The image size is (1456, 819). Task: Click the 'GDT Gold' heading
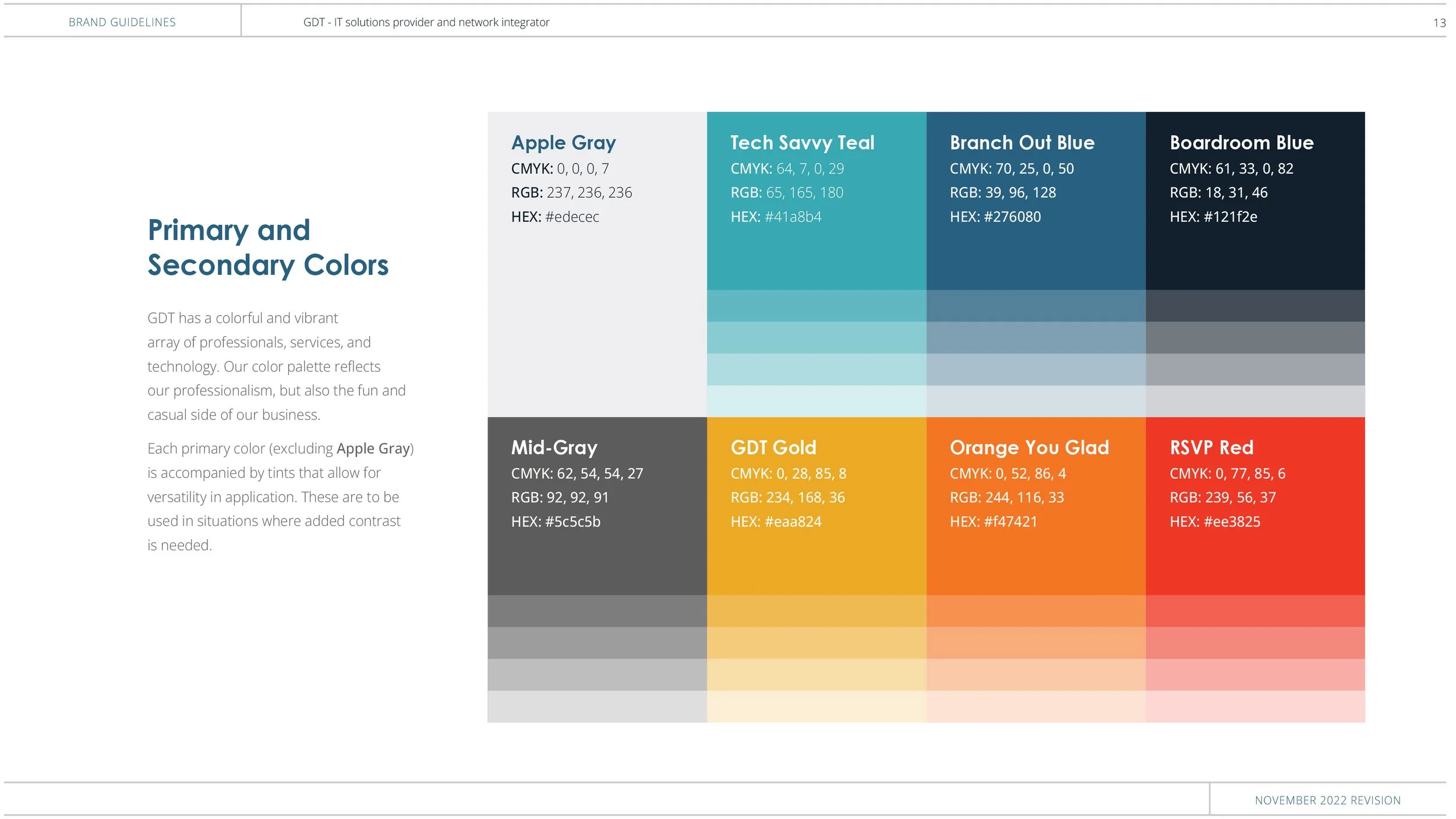(773, 447)
